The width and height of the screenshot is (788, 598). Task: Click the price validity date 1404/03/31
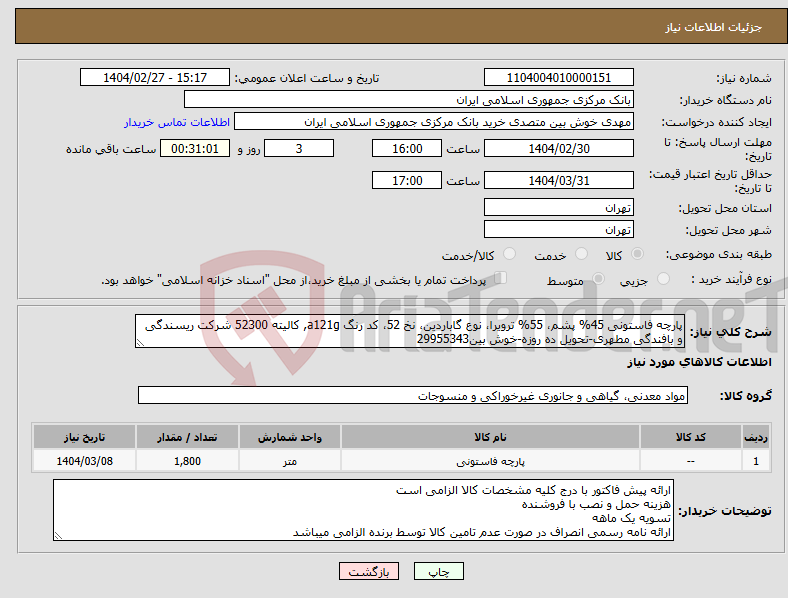coord(558,180)
